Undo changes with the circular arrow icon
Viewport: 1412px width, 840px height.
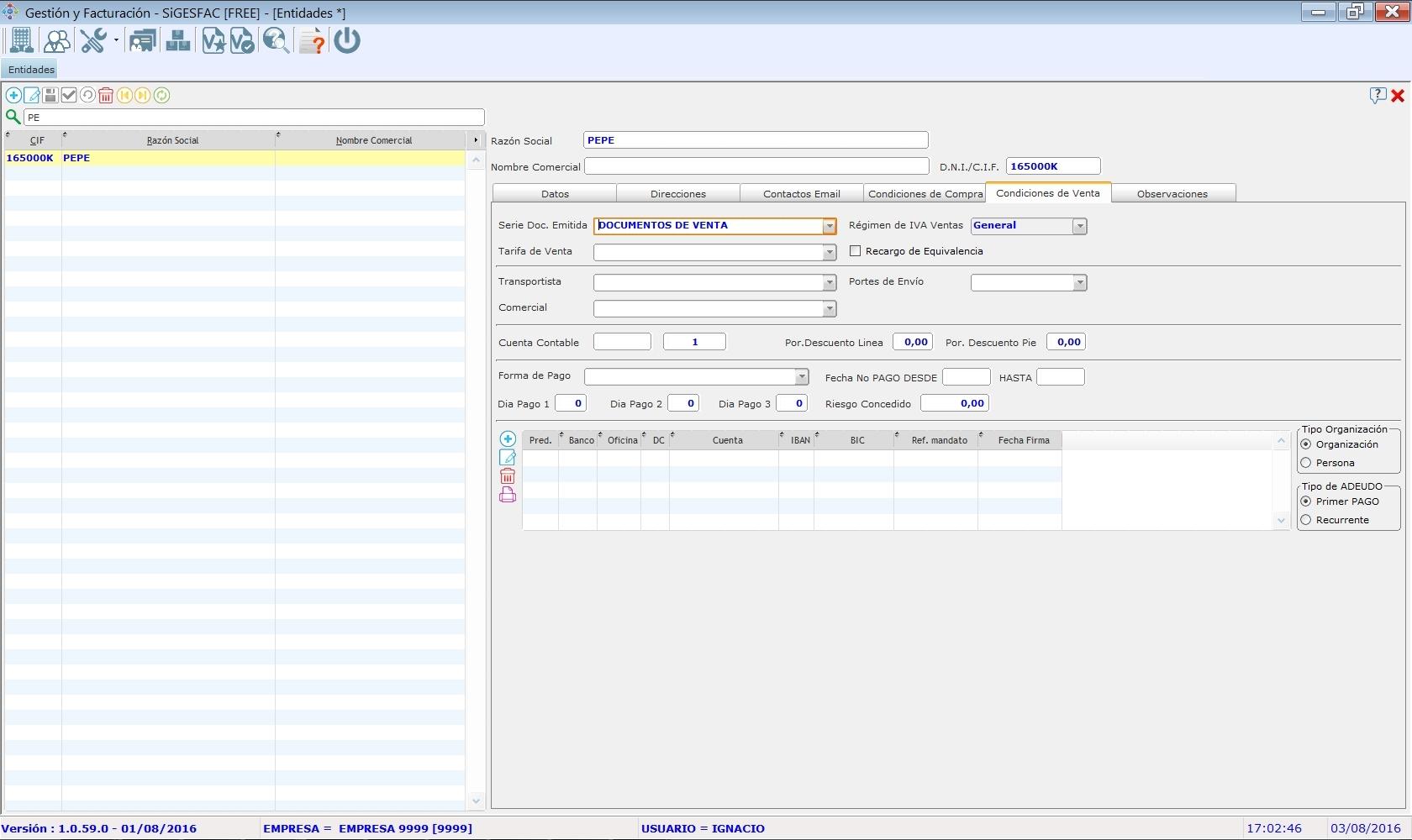tap(87, 95)
